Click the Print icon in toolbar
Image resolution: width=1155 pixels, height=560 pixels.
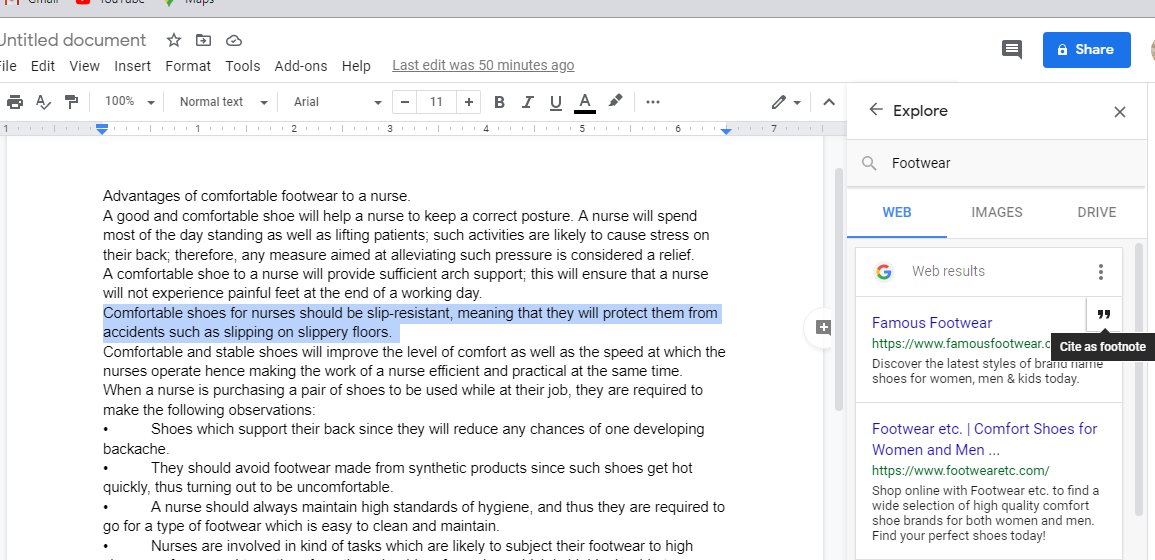point(15,102)
